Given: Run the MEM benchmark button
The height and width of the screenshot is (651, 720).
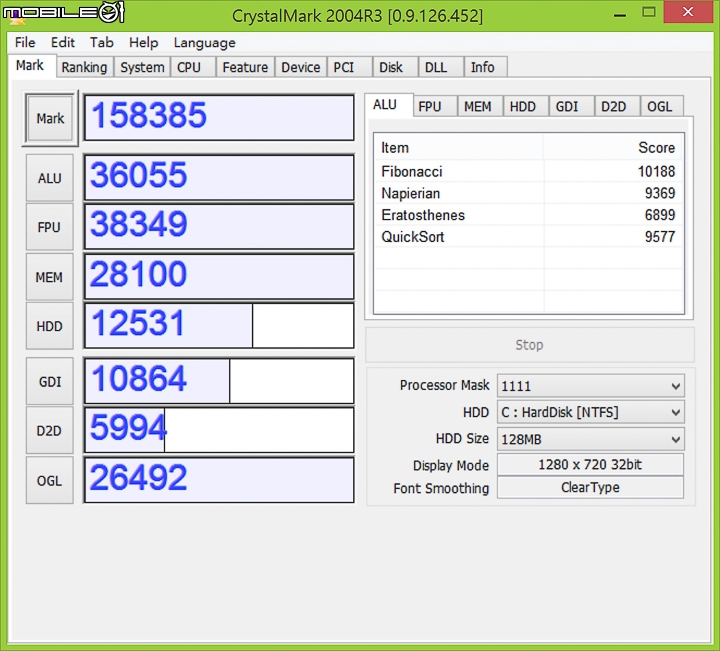Looking at the screenshot, I should [50, 277].
